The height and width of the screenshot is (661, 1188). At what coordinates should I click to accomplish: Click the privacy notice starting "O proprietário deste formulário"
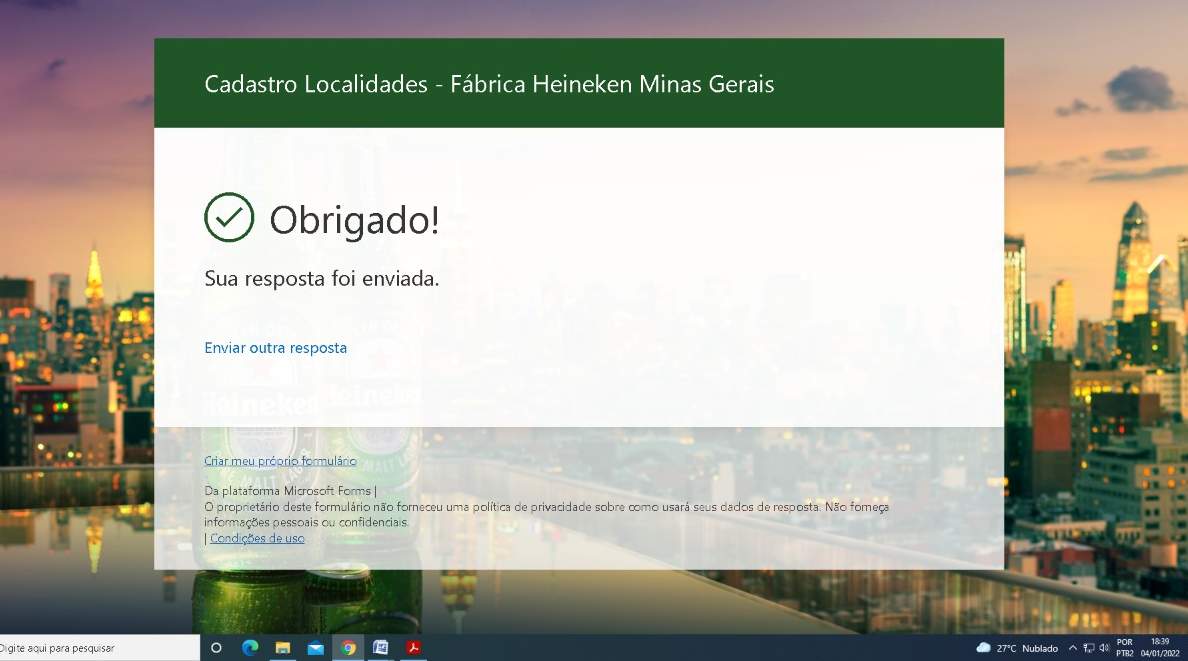point(546,515)
